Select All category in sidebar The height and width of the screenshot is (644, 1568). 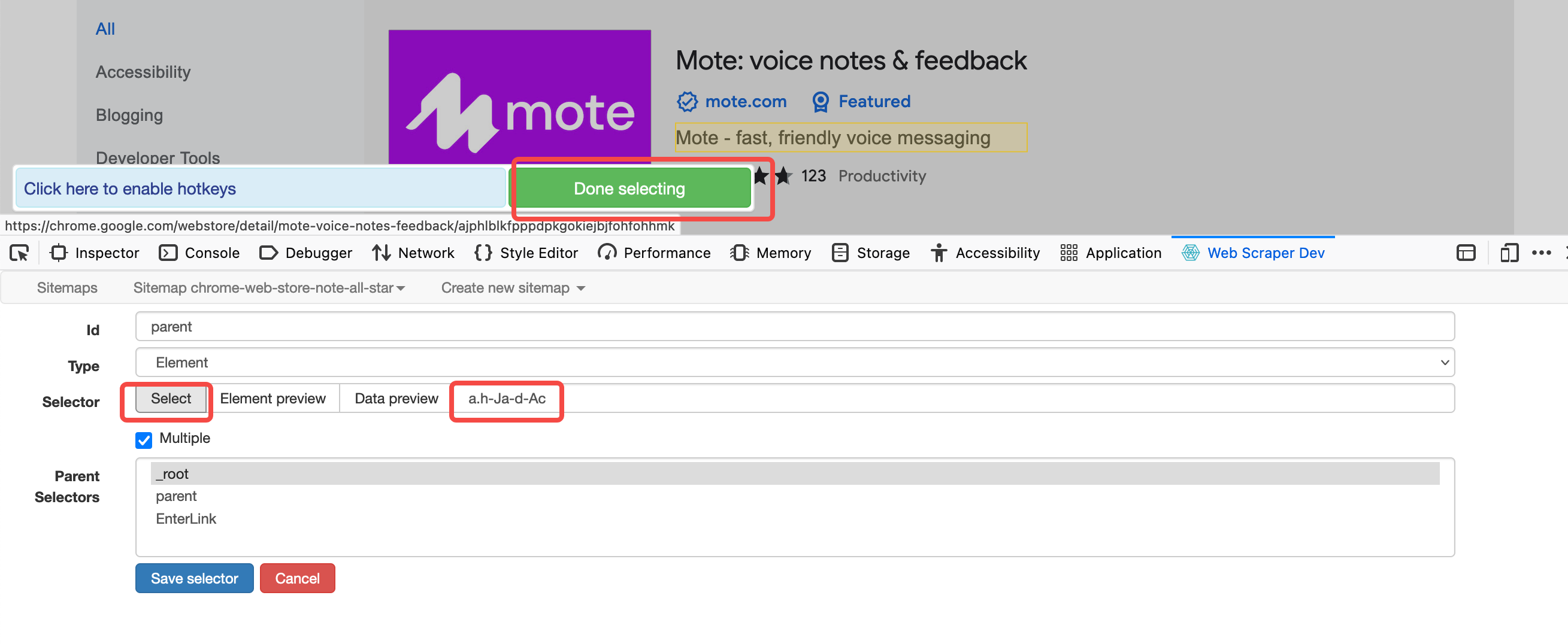click(105, 29)
